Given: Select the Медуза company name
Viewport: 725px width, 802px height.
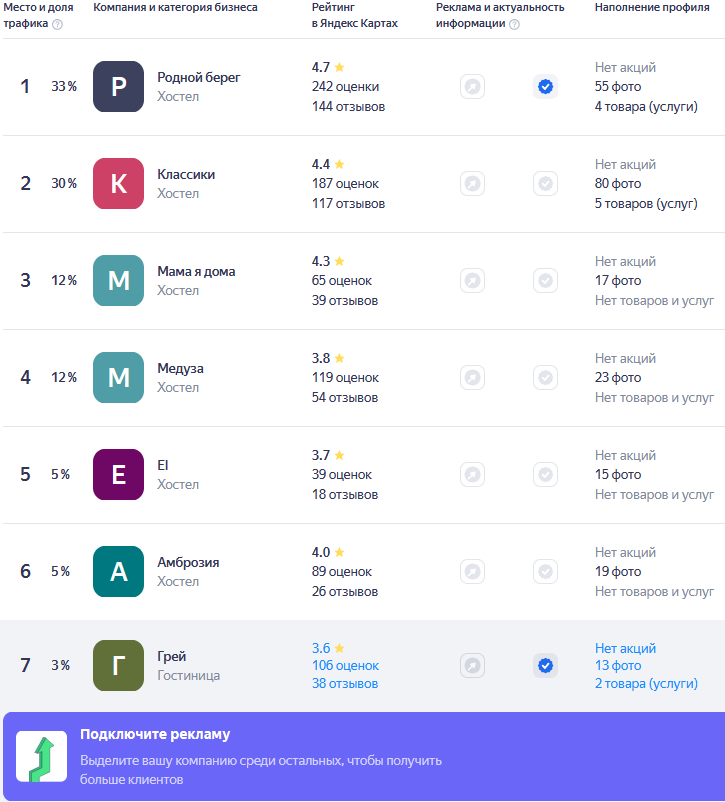Looking at the screenshot, I should pos(180,368).
